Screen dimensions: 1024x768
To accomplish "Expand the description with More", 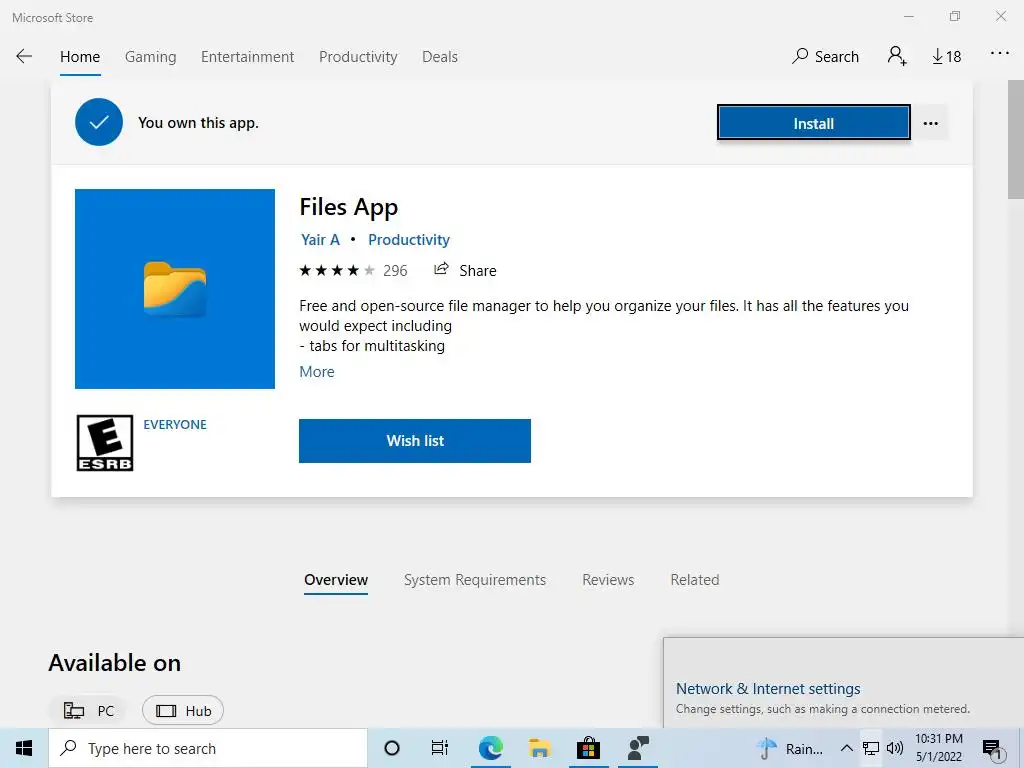I will click(x=317, y=372).
